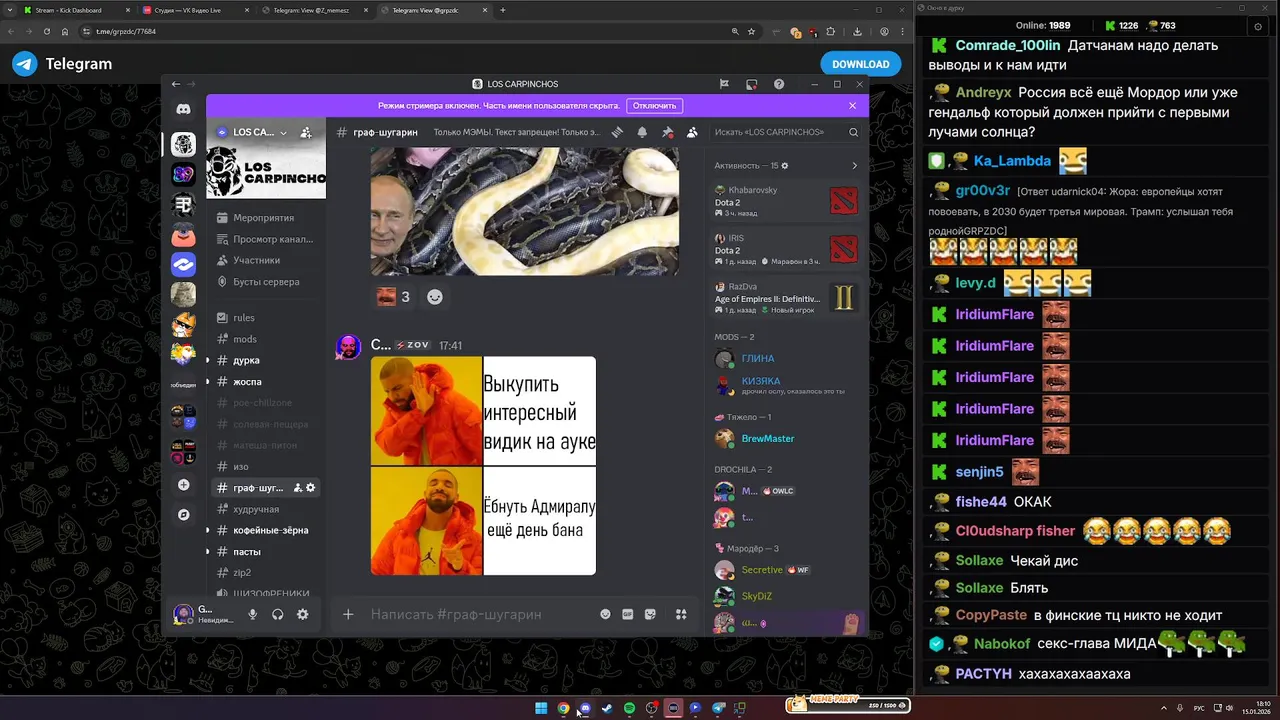Expand the кофейные-зёрна channel
The image size is (1280, 720).
tap(208, 530)
